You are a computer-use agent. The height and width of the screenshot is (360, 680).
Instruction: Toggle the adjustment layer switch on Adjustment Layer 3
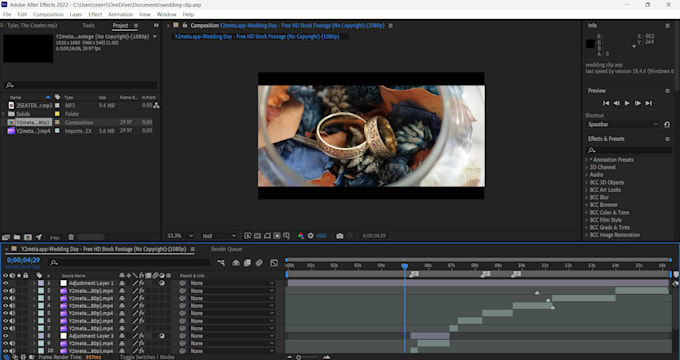162,336
